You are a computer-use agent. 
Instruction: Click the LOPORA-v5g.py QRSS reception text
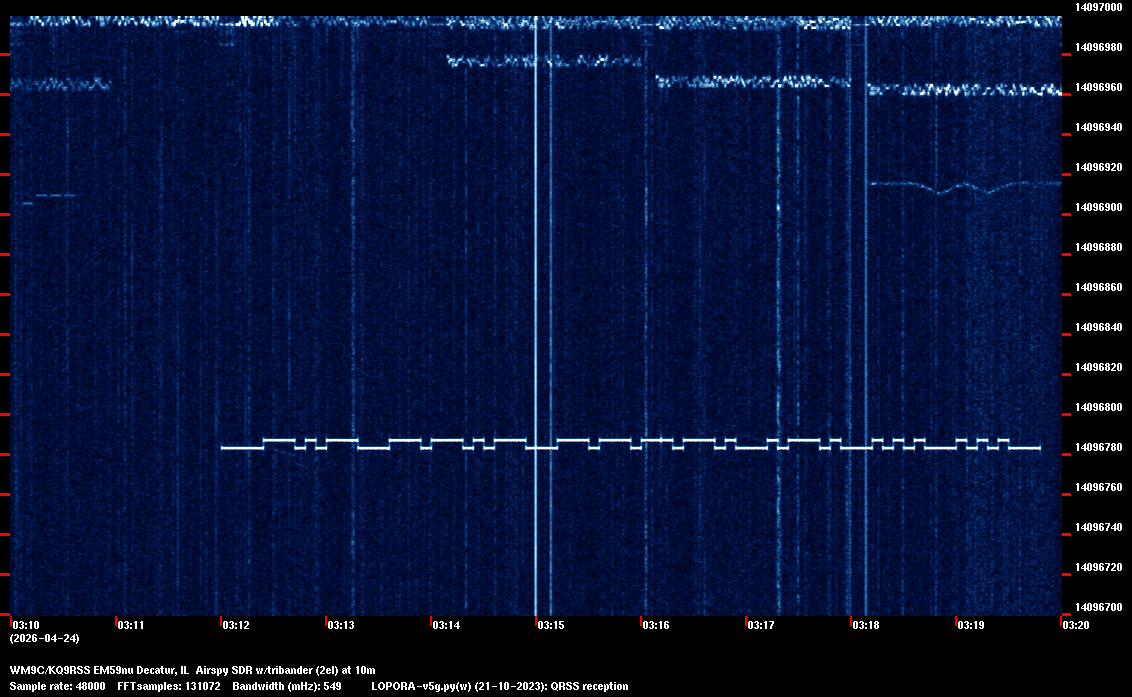pos(499,686)
